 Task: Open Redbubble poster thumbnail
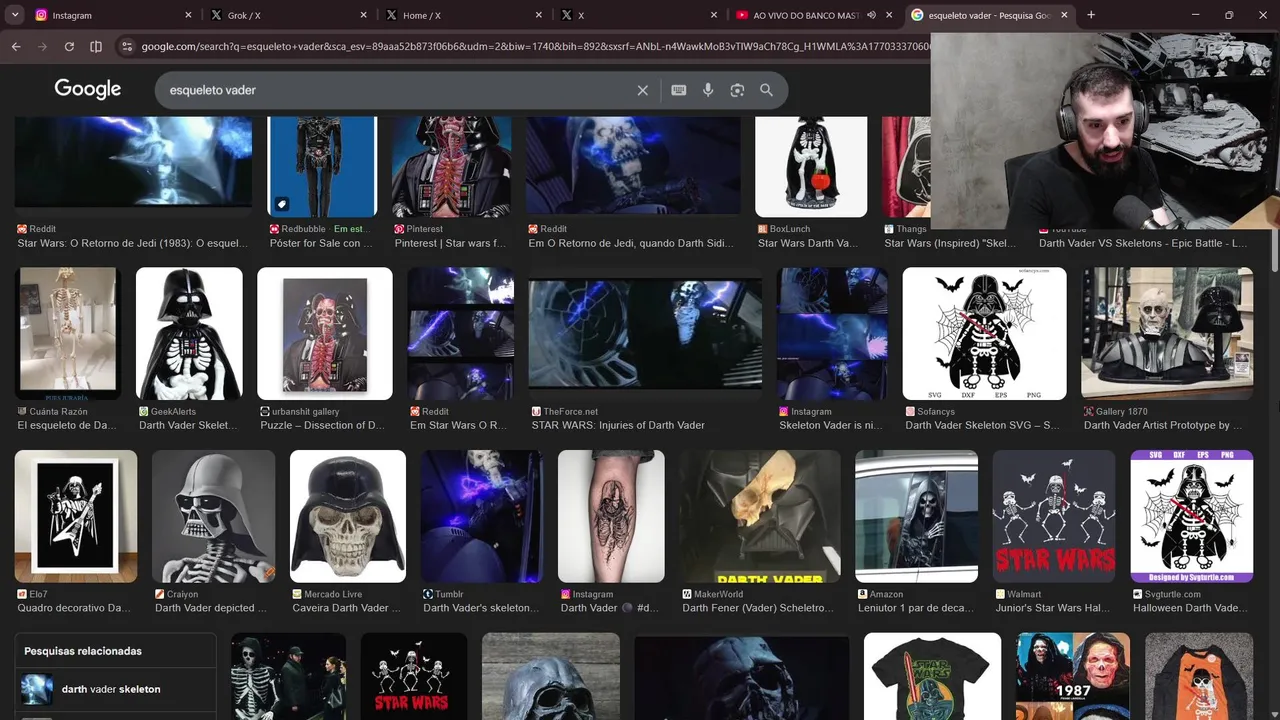[x=322, y=167]
